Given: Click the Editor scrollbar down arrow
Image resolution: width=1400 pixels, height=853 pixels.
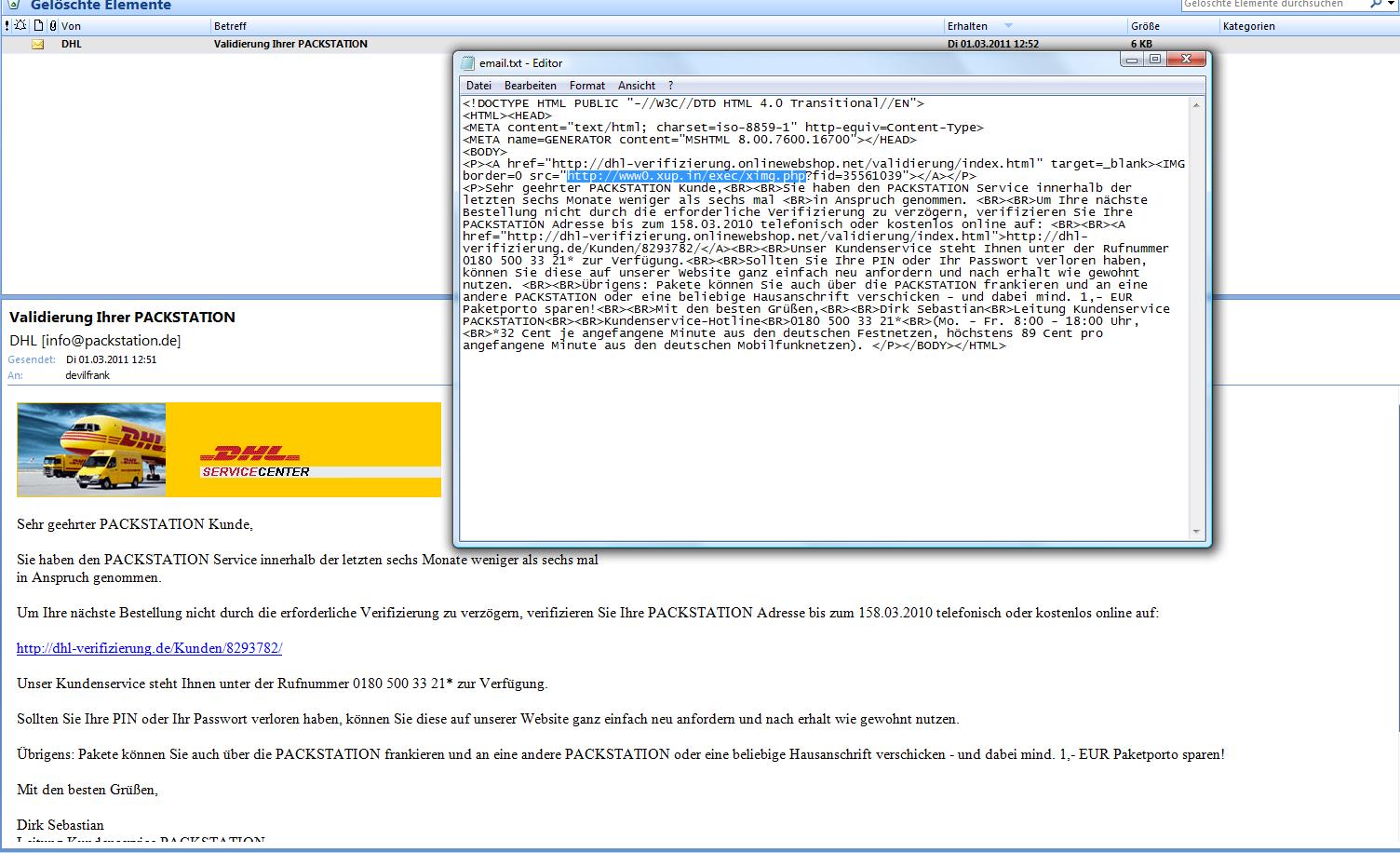Looking at the screenshot, I should [x=1196, y=532].
